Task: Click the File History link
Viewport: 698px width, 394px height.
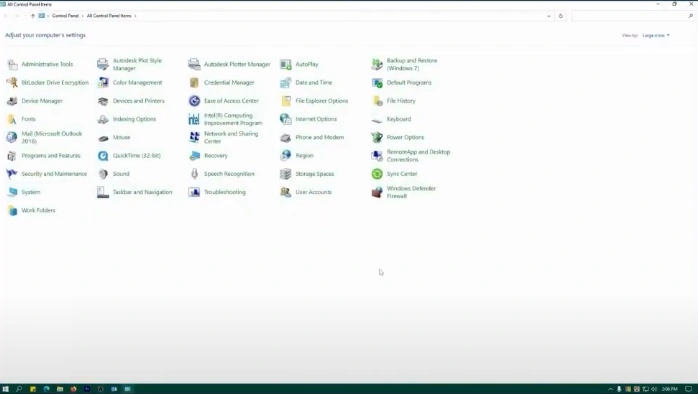Action: coord(401,101)
